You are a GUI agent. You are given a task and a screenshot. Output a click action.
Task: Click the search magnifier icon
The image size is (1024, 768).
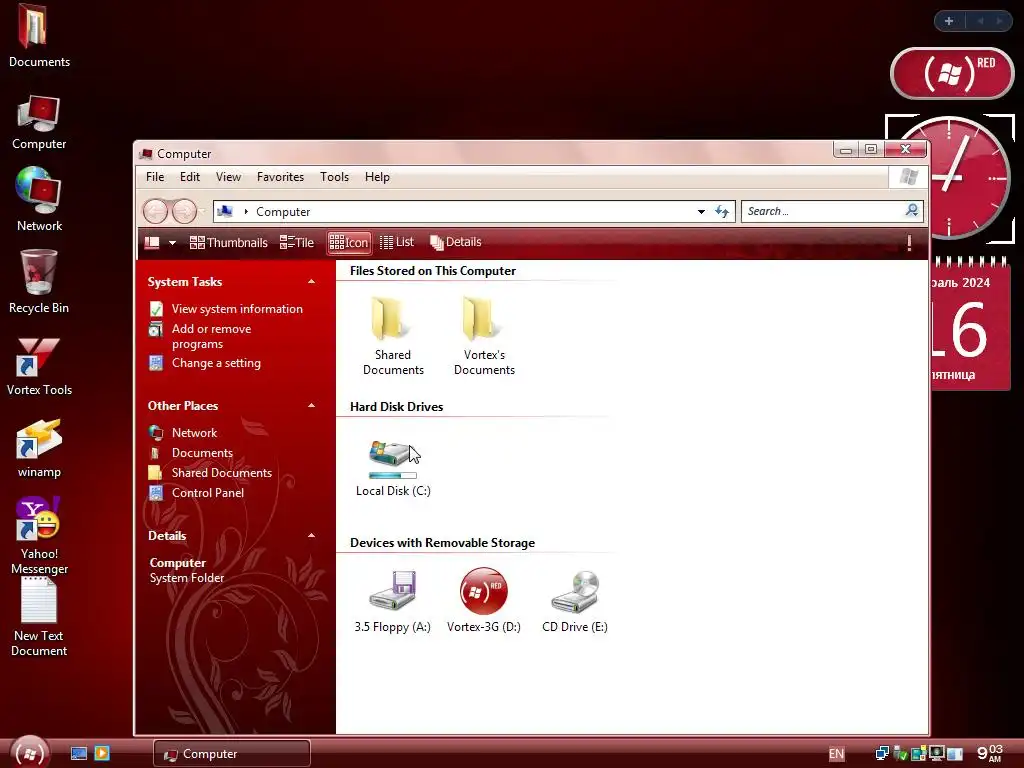coord(912,210)
